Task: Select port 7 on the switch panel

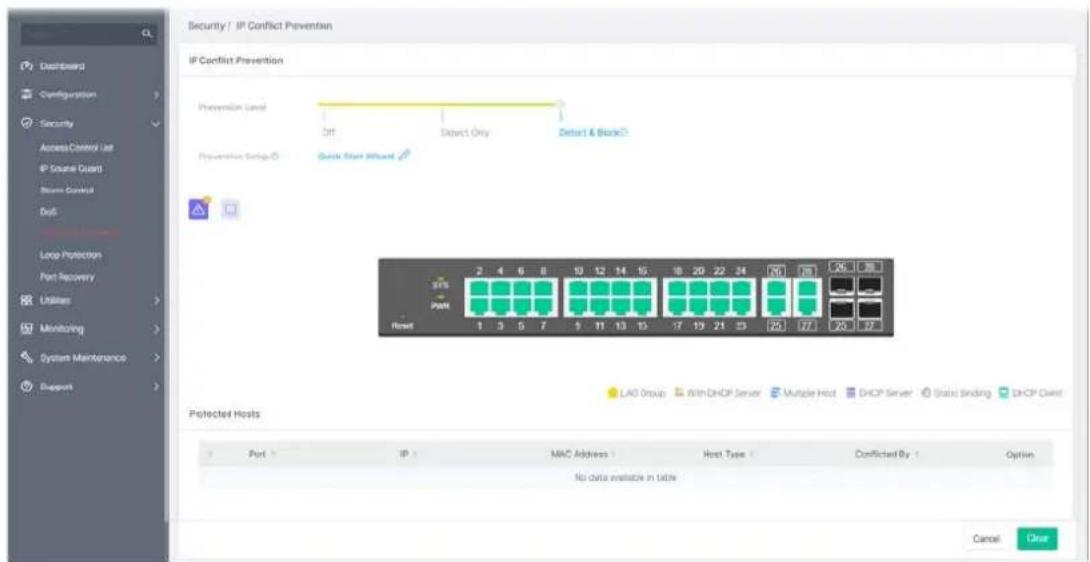Action: pos(543,305)
